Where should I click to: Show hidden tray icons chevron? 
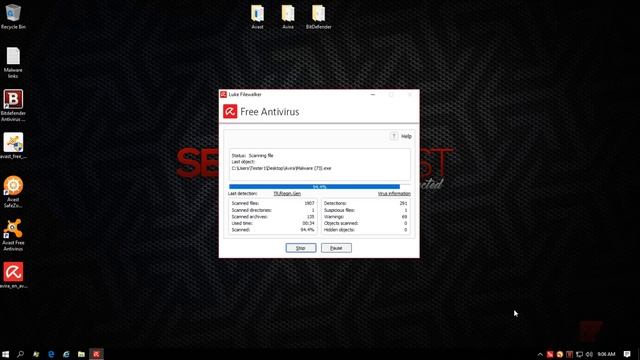[x=540, y=354]
